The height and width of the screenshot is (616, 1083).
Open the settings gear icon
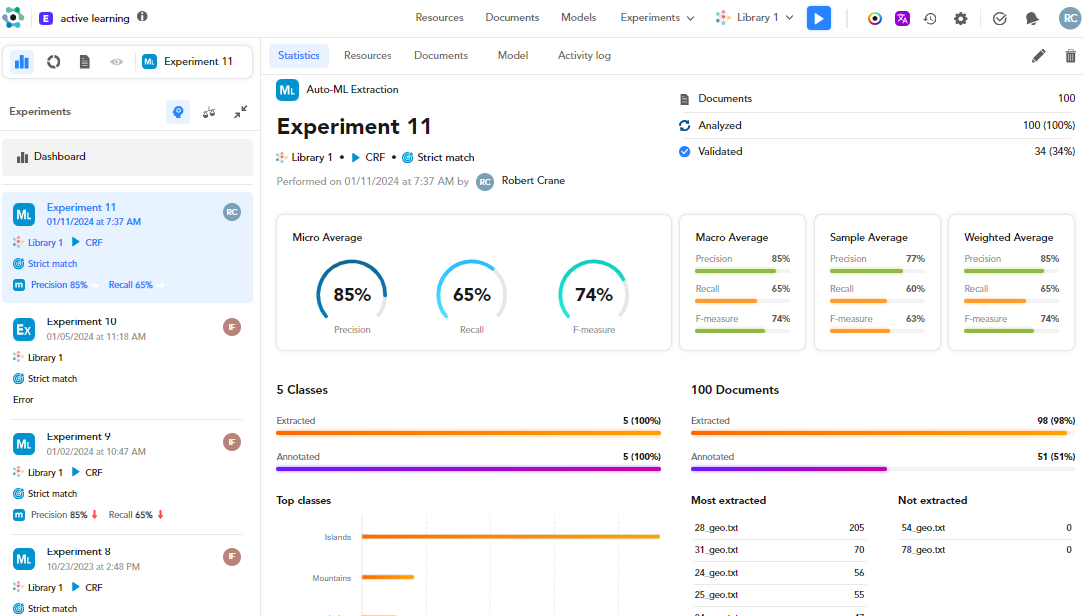coord(960,18)
